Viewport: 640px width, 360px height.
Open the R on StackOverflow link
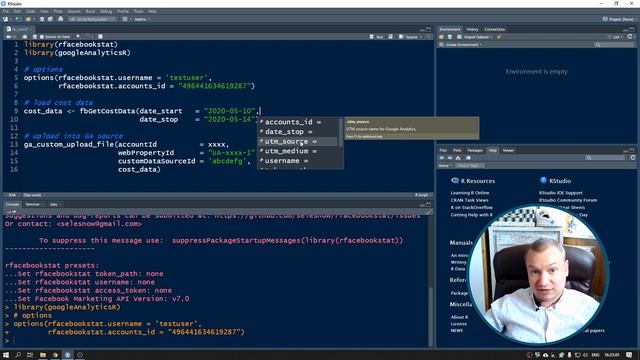(x=471, y=207)
